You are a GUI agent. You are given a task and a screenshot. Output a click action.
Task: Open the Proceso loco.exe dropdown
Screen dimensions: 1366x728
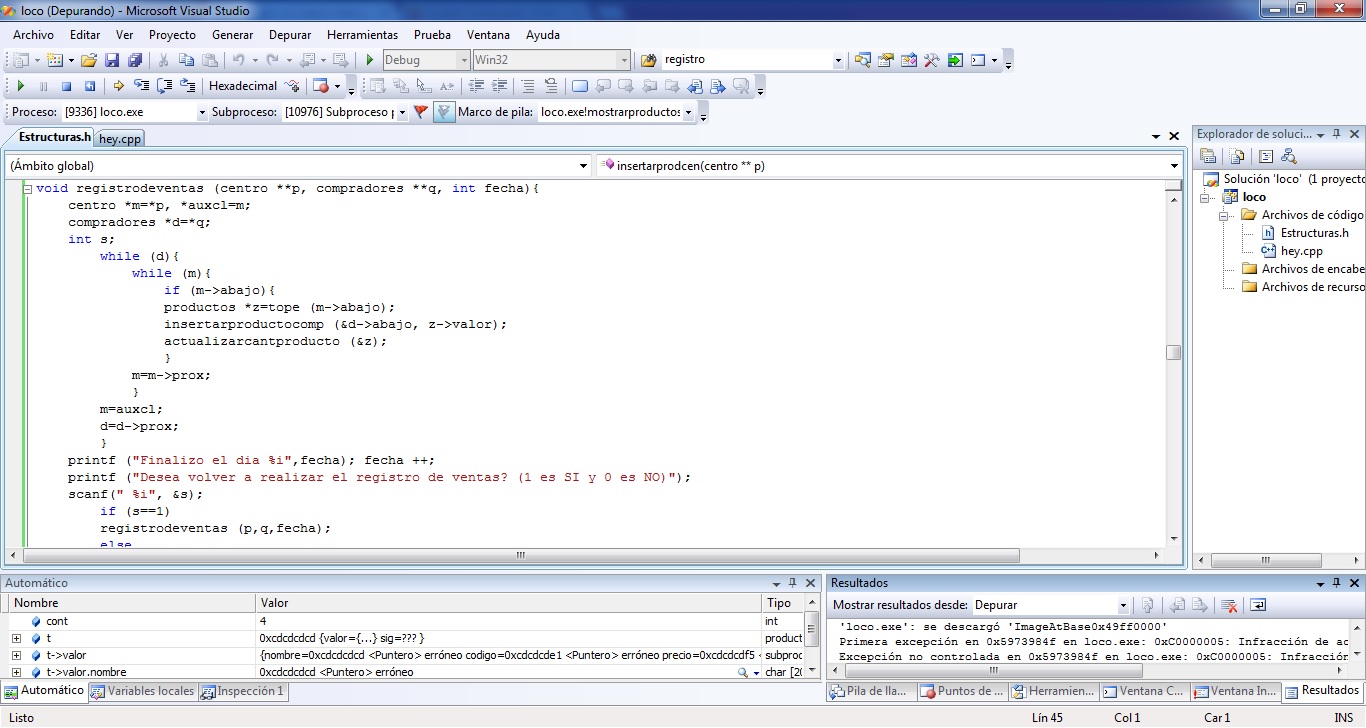click(202, 112)
